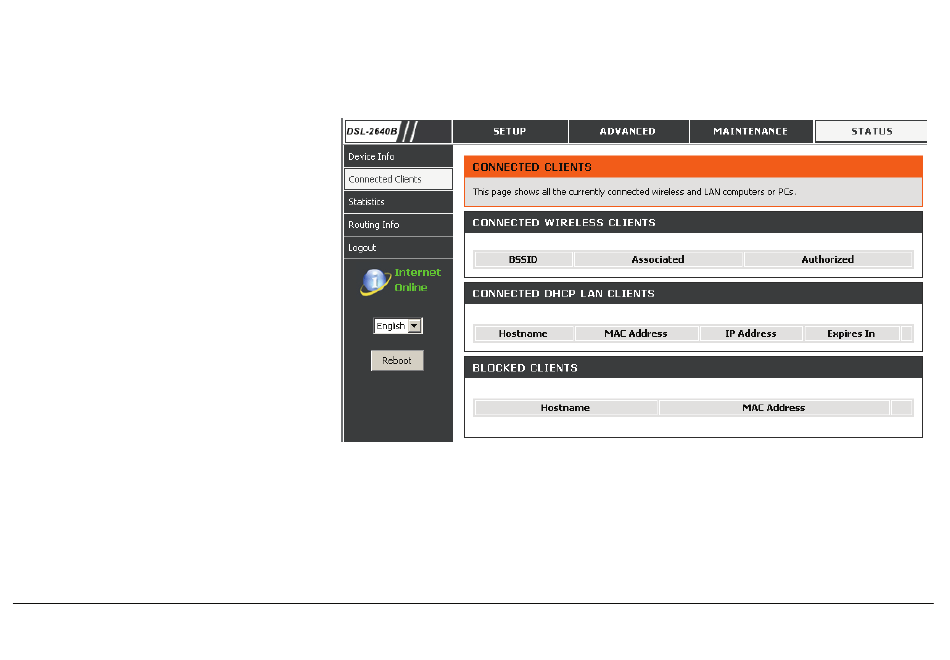This screenshot has height=660, width=950.
Task: Switch to the ADVANCED tab
Action: [x=628, y=131]
